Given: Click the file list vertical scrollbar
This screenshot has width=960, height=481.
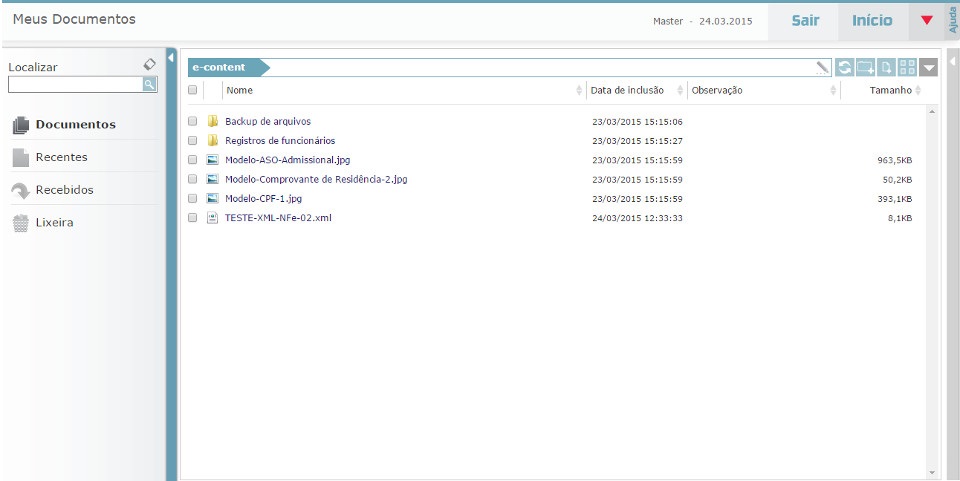Looking at the screenshot, I should click(x=933, y=290).
